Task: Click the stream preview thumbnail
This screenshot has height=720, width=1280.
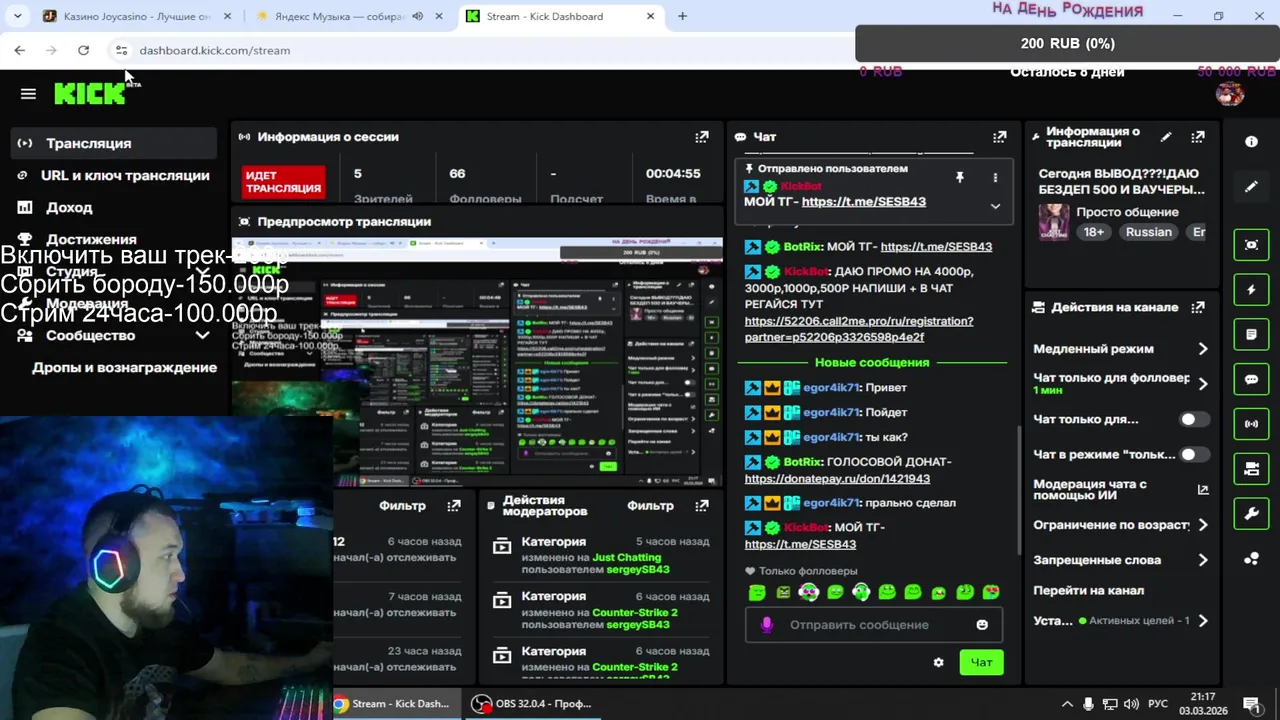Action: 477,362
